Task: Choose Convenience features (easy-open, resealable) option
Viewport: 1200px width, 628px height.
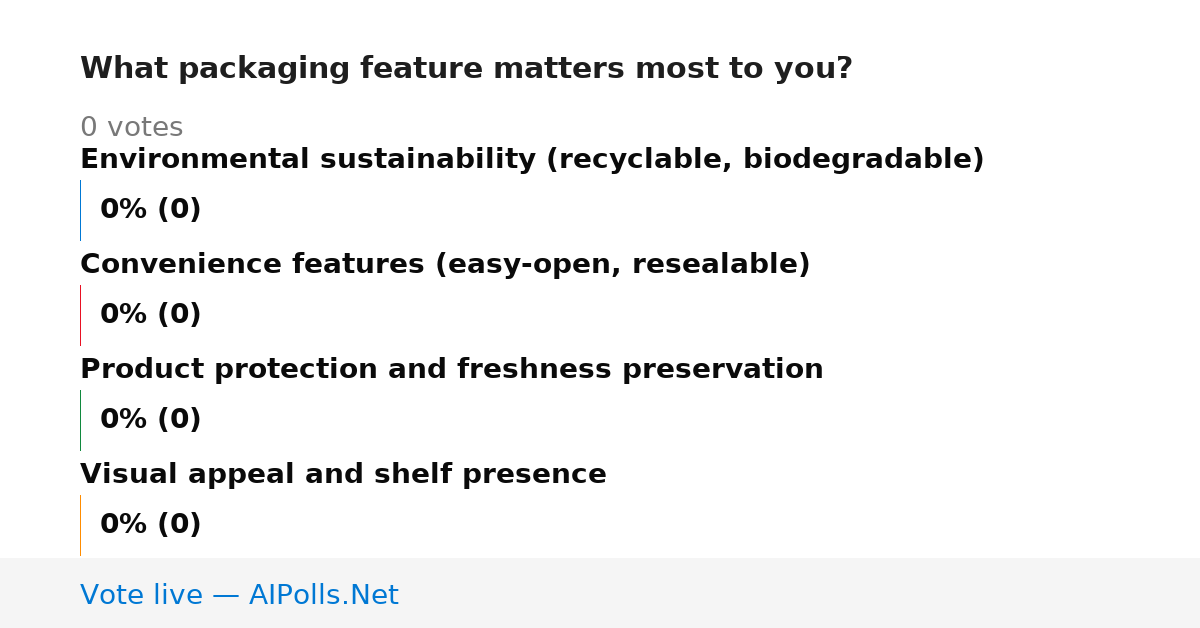Action: (445, 265)
